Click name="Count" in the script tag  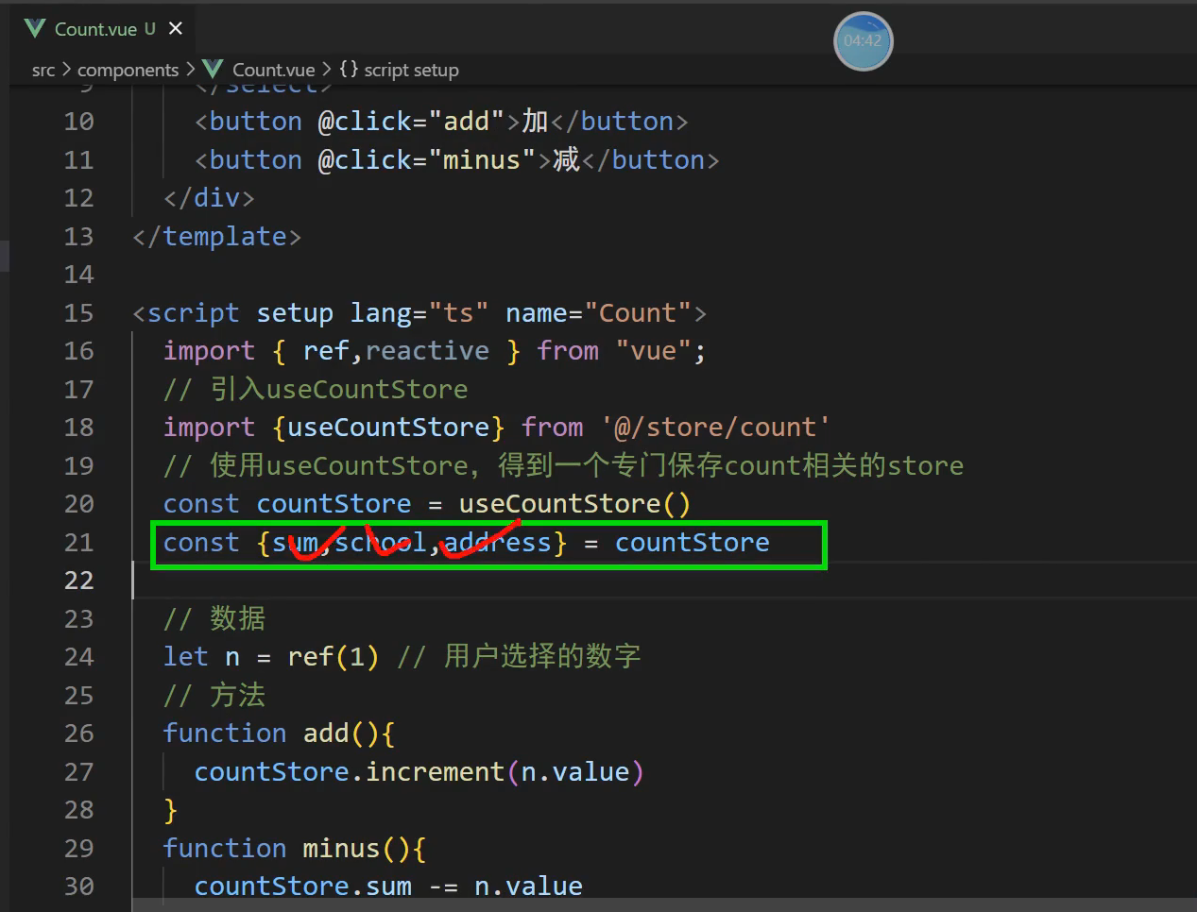tap(598, 313)
